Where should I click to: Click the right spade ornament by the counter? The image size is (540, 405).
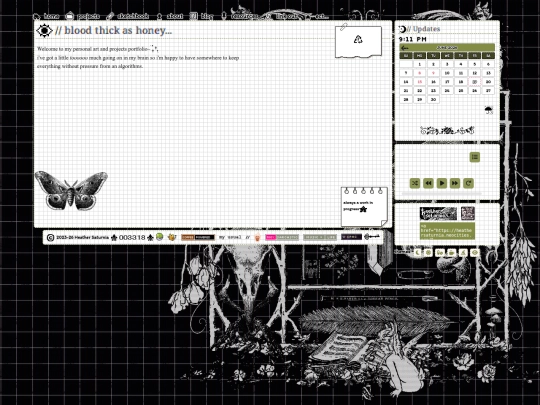pyautogui.click(x=150, y=238)
